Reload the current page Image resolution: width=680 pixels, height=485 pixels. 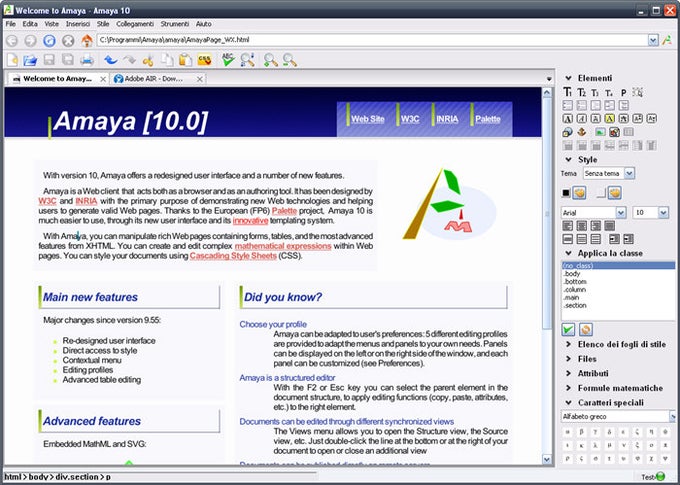point(49,40)
